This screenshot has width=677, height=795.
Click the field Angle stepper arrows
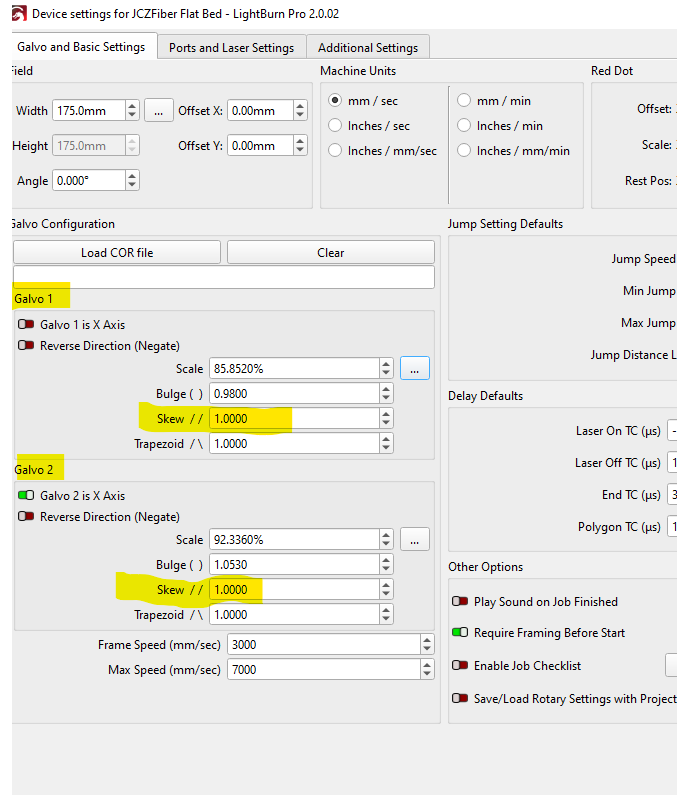(x=132, y=181)
